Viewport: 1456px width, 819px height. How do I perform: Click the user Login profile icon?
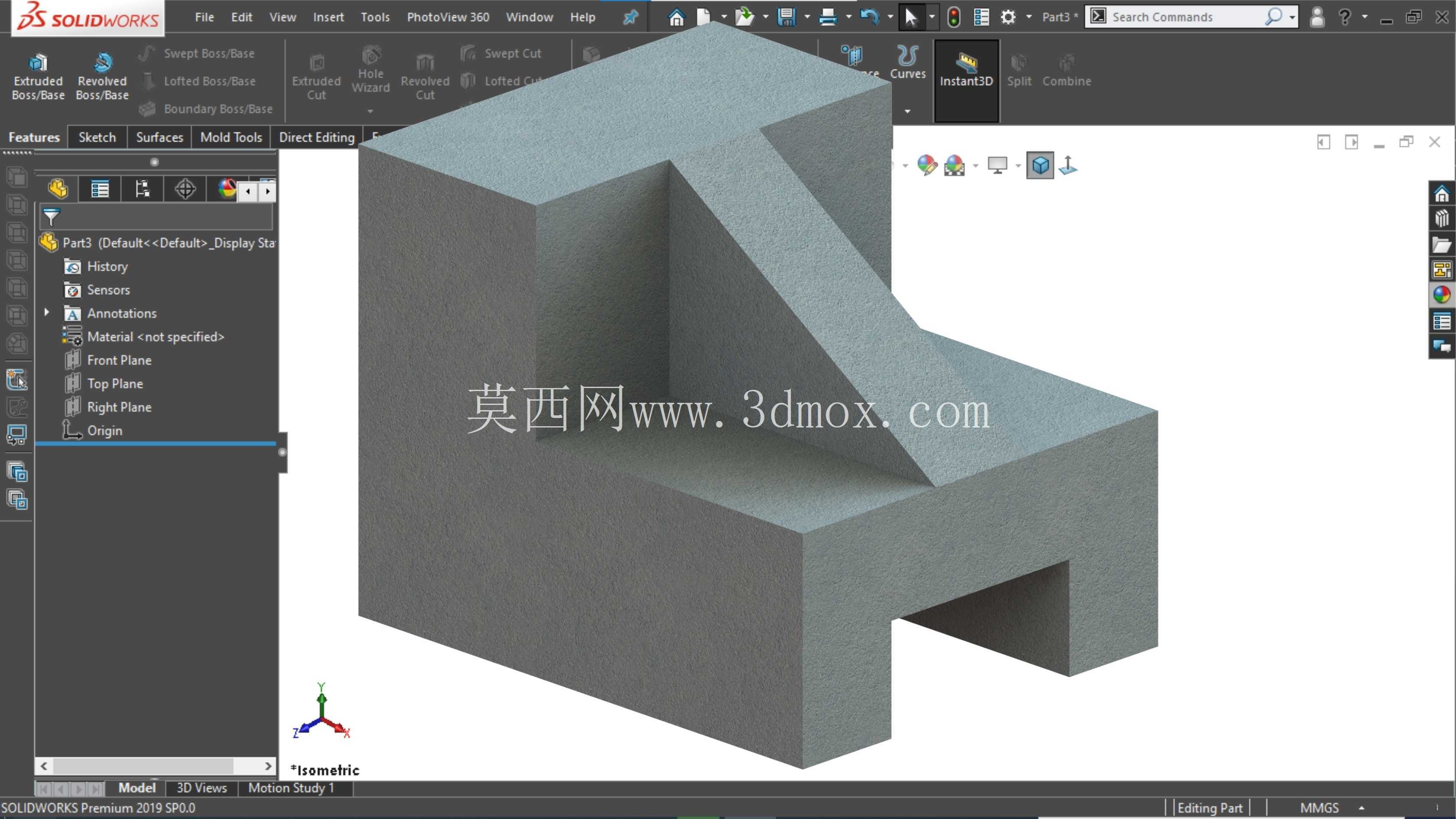[x=1317, y=17]
